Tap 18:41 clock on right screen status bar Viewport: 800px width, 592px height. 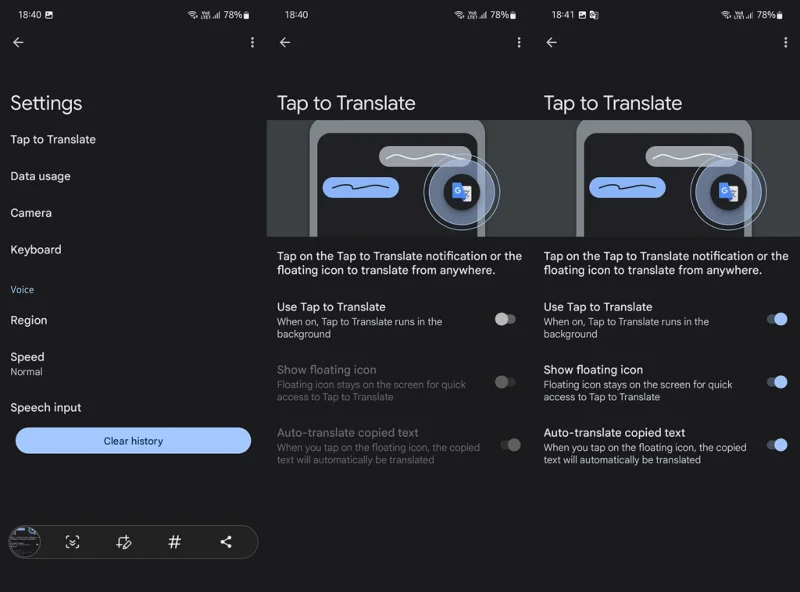[563, 15]
